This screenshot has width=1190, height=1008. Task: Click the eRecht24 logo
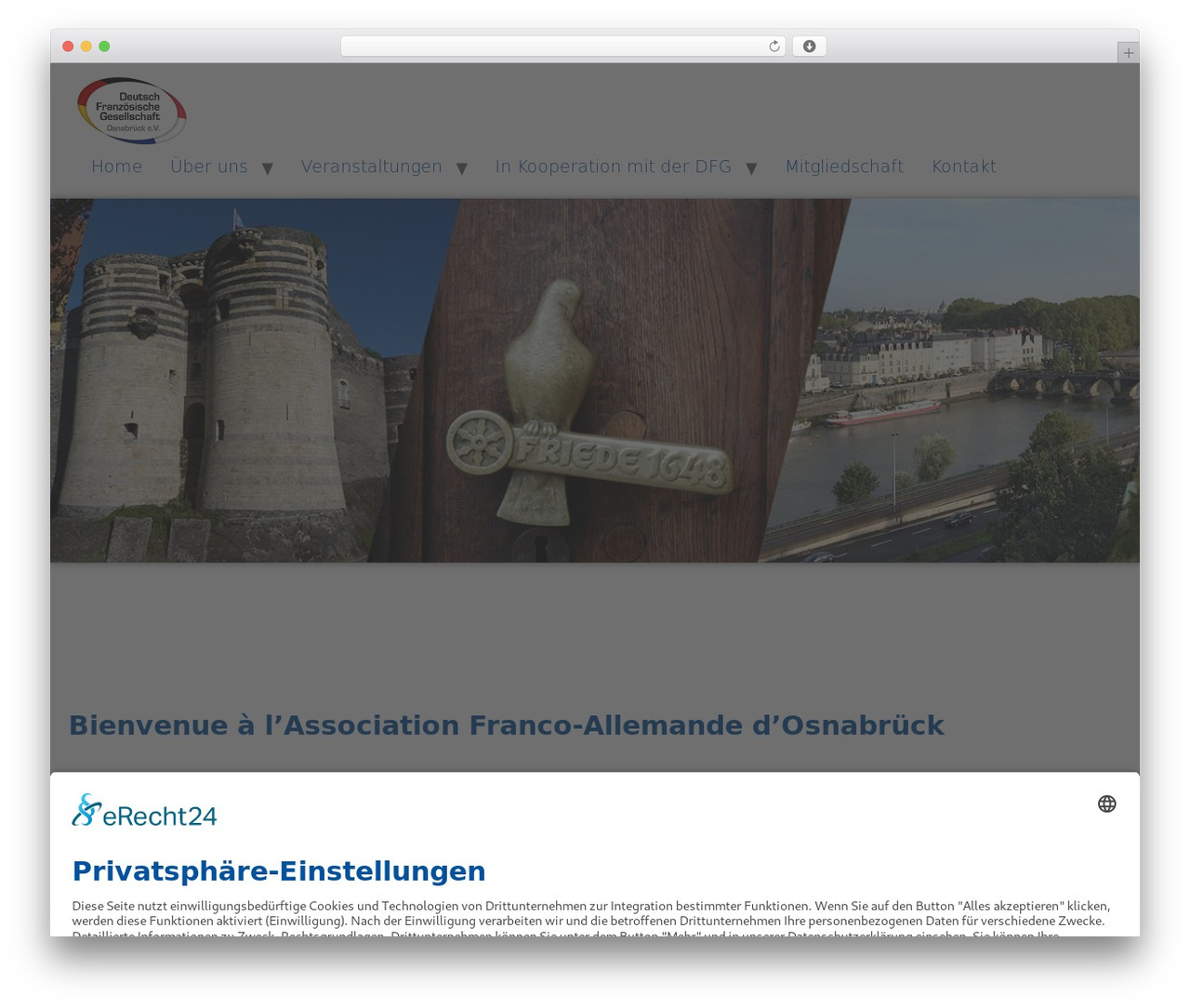[x=144, y=811]
